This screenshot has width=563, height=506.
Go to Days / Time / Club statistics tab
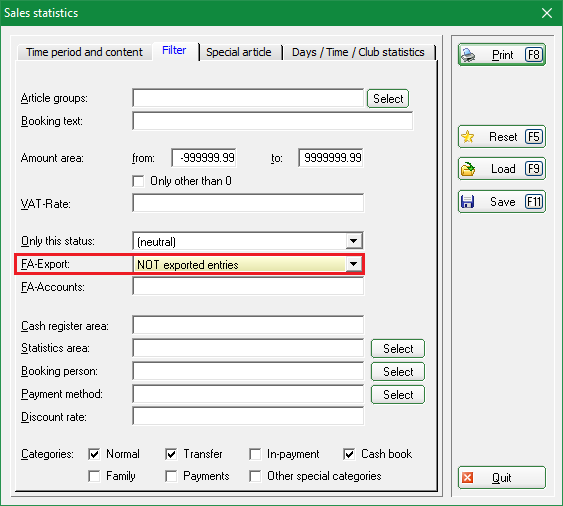(x=358, y=52)
